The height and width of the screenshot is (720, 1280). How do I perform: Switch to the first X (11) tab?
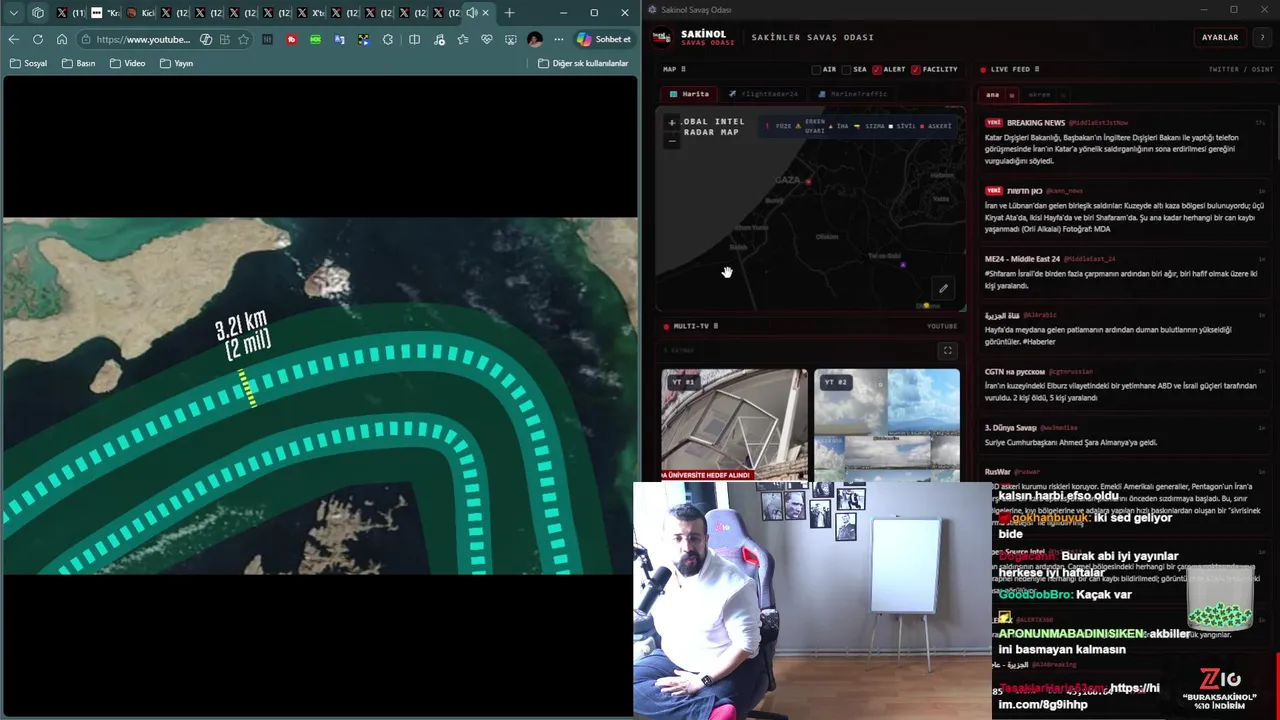pos(70,13)
